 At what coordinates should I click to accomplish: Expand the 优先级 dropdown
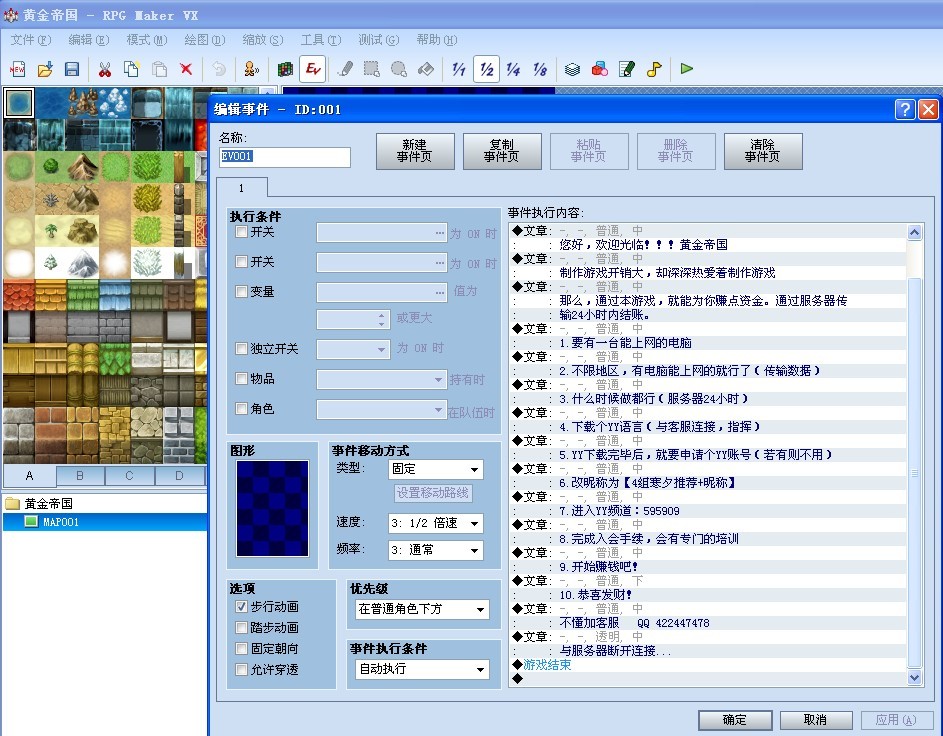pos(422,609)
